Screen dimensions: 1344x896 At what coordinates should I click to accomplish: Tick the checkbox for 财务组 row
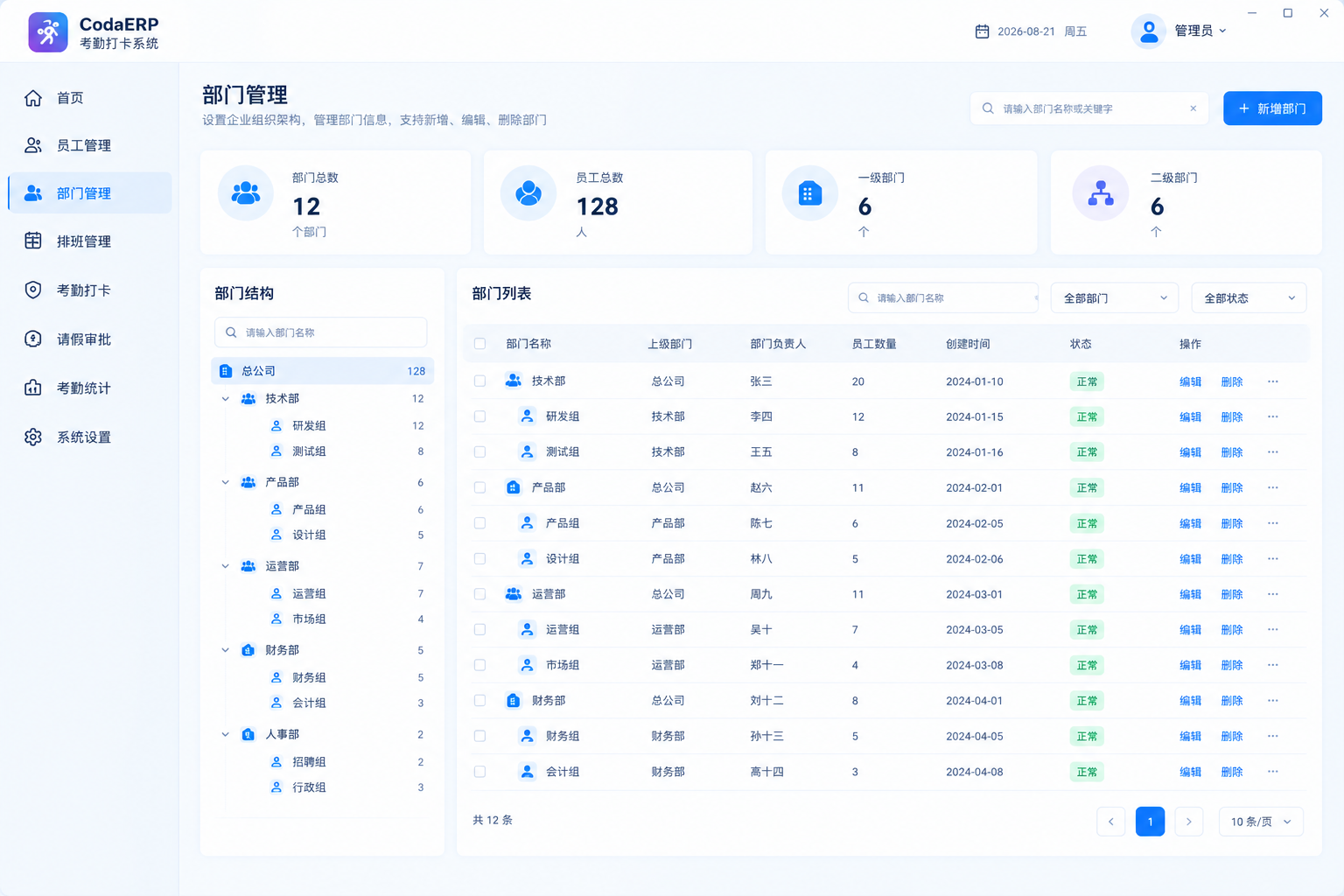[479, 736]
